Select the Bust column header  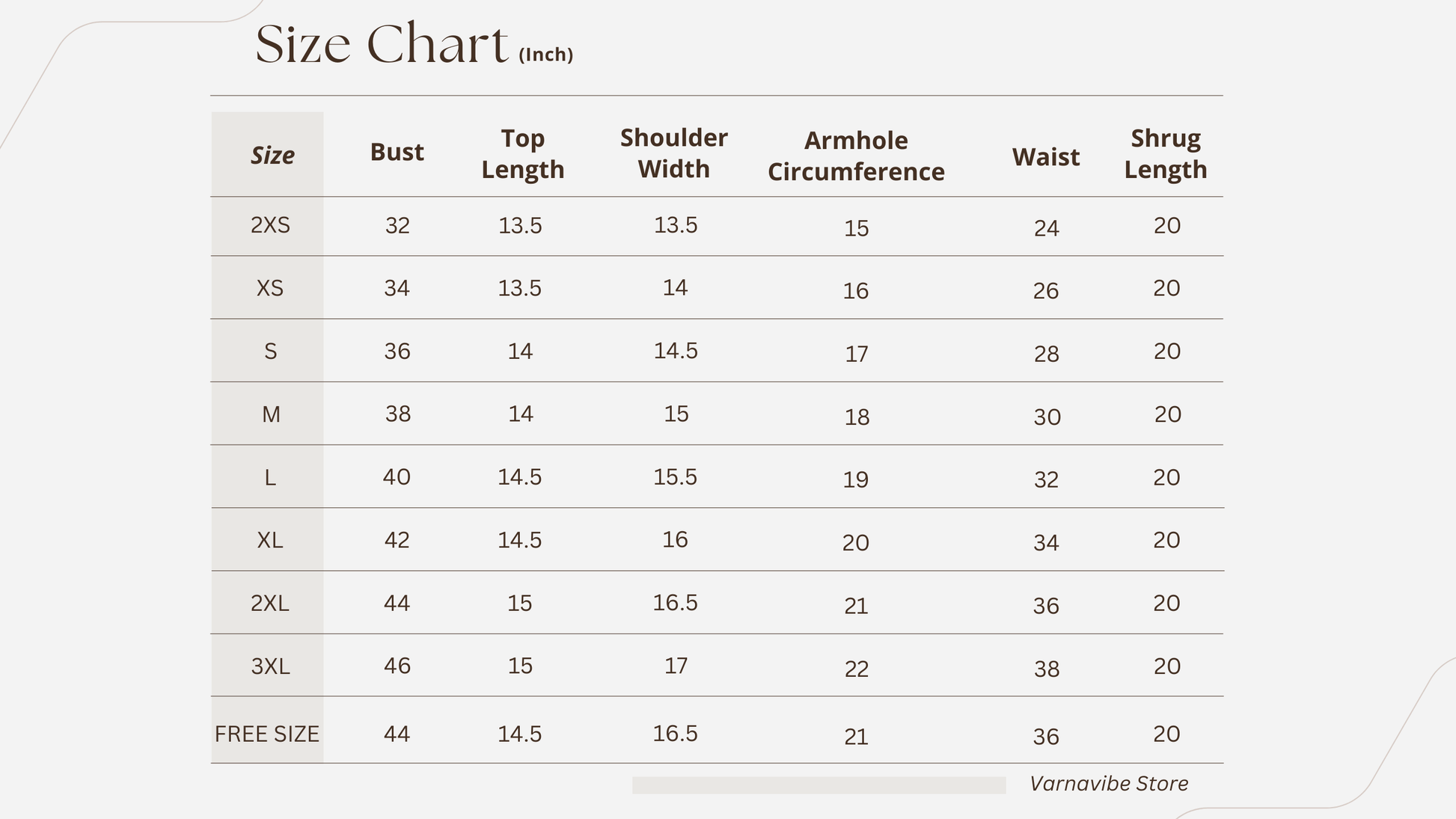(x=397, y=152)
